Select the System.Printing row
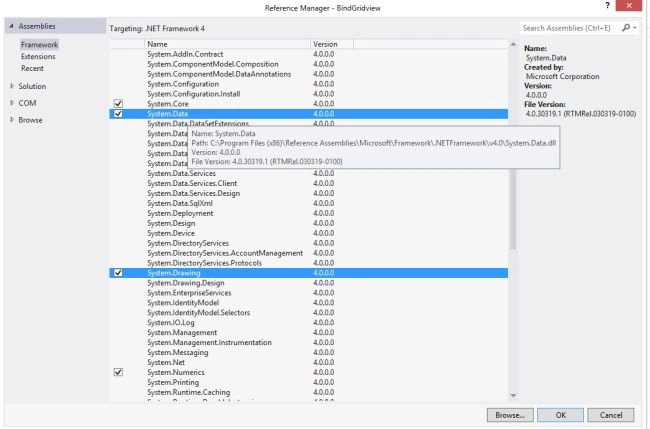This screenshot has height=429, width=650. click(x=308, y=382)
